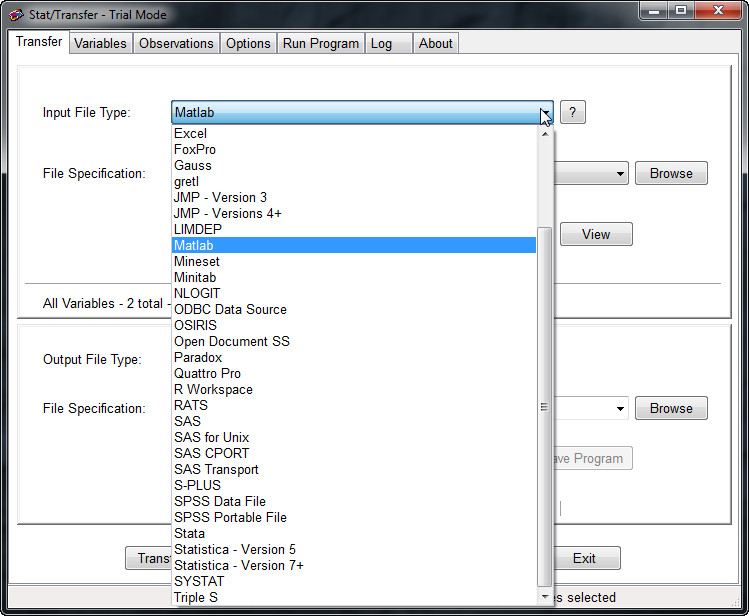Open the Run Program tab
Image resolution: width=749 pixels, height=616 pixels.
pos(321,43)
